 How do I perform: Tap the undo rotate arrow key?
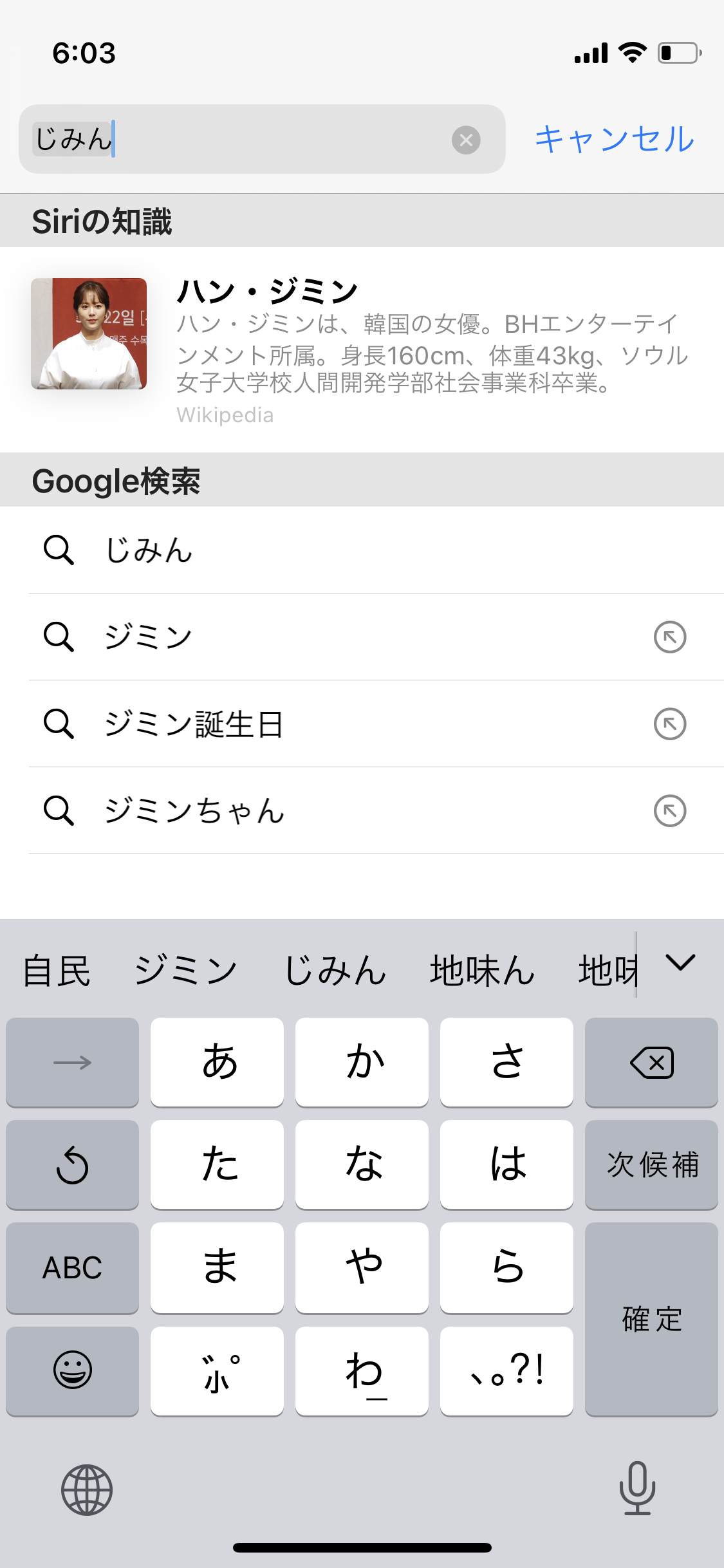pos(72,1164)
